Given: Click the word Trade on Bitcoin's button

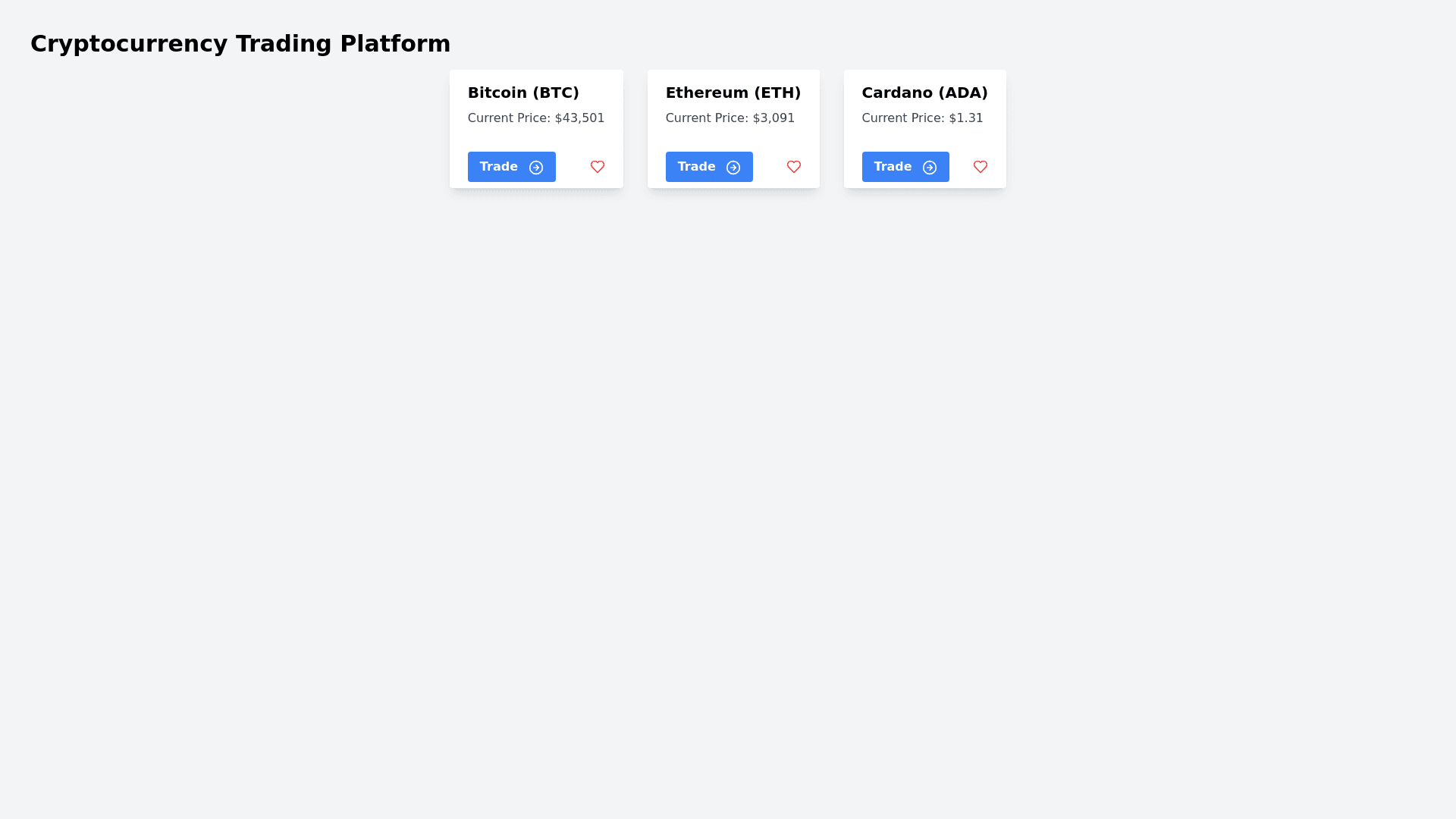Looking at the screenshot, I should point(498,167).
